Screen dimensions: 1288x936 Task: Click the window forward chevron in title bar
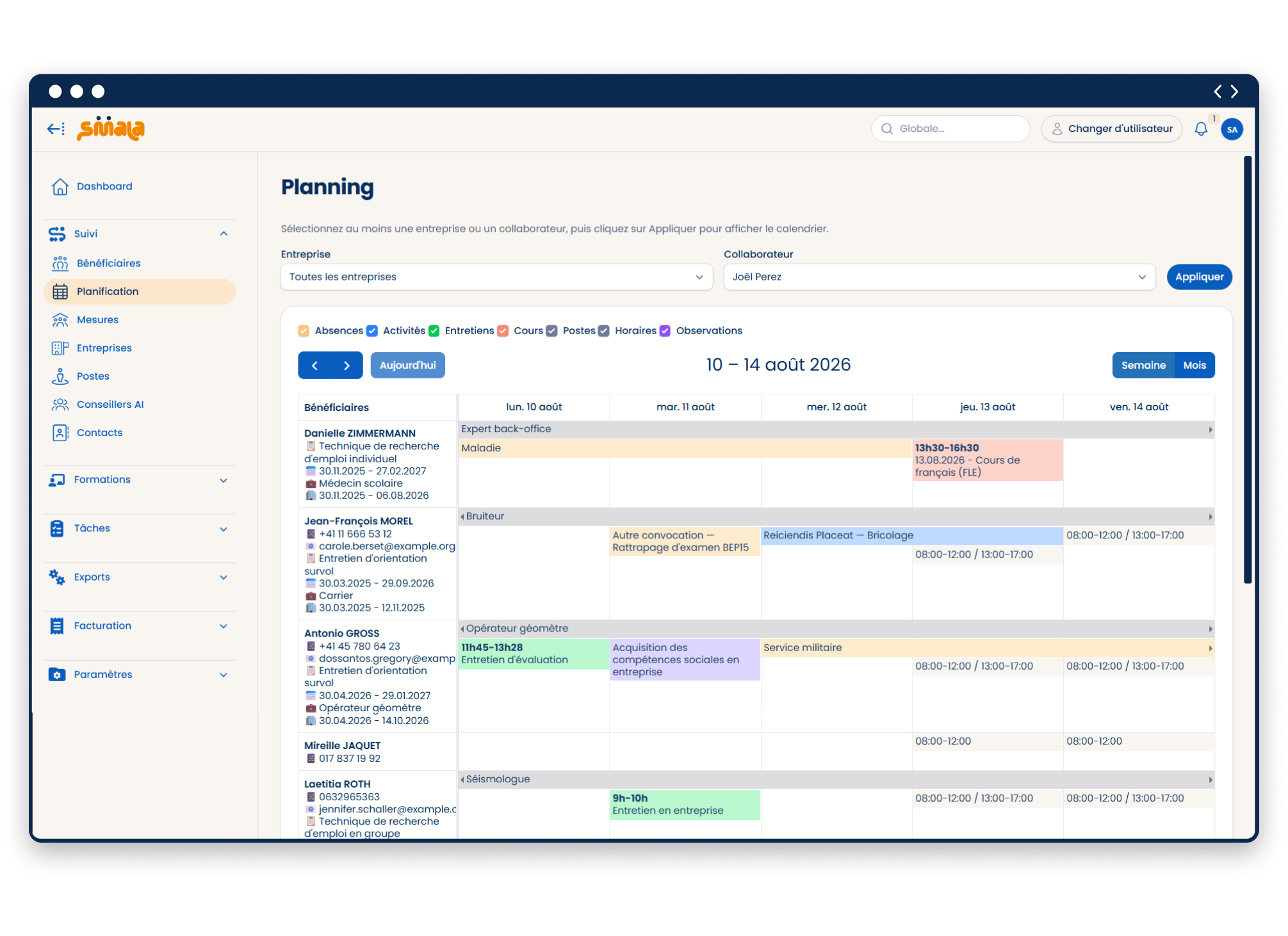tap(1234, 92)
